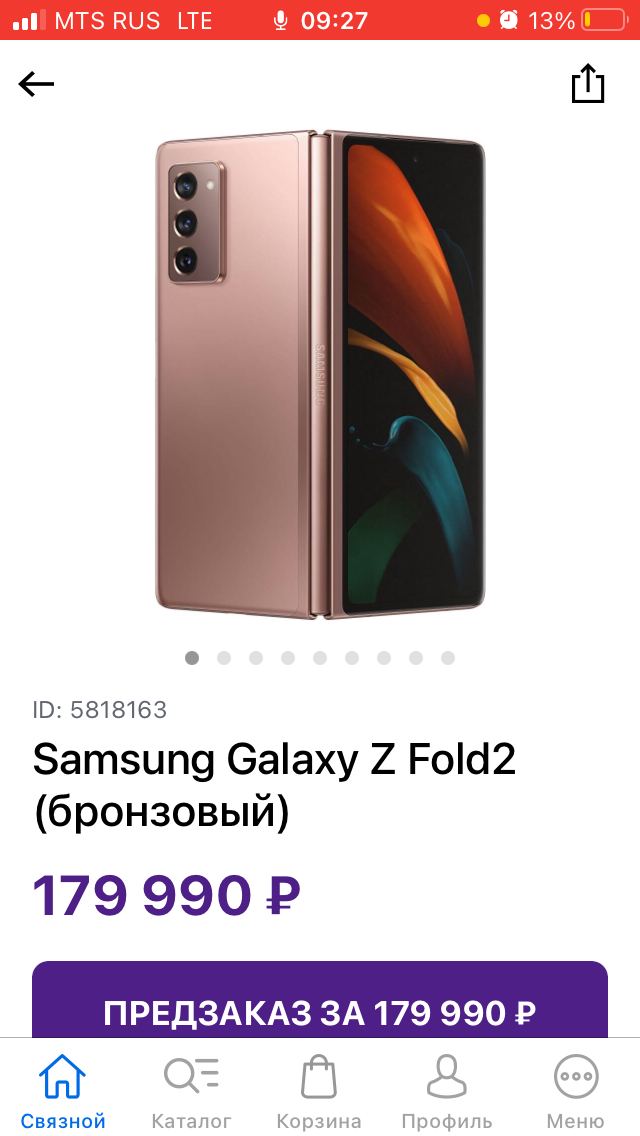640x1136 pixels.
Task: Tap the product ID 5818163 text
Action: [x=100, y=709]
